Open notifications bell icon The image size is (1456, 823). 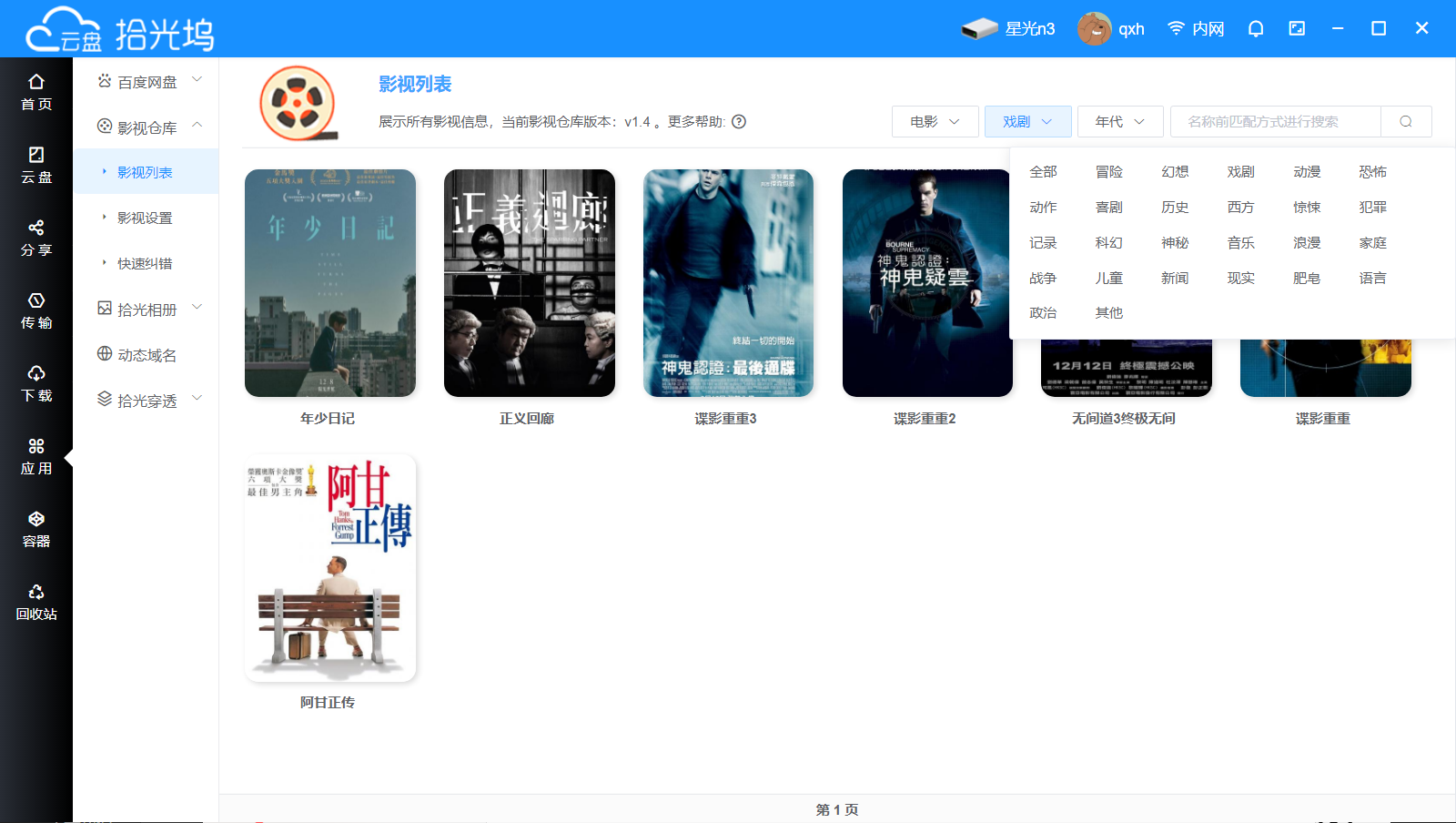tap(1256, 28)
